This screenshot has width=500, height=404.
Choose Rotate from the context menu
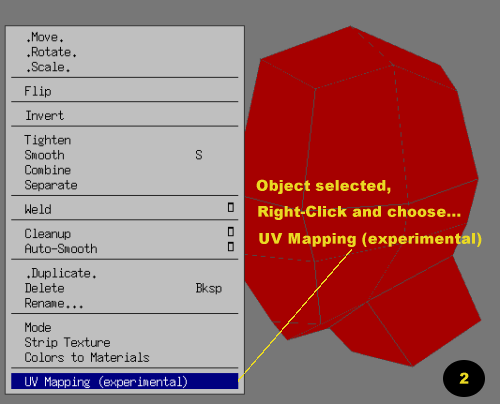124,52
